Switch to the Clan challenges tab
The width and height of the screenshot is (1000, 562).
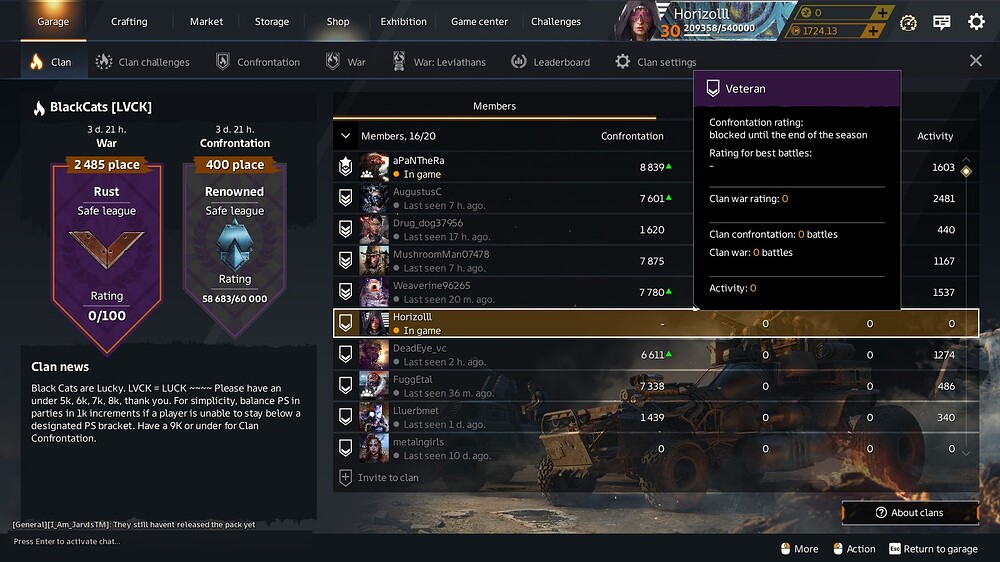point(142,62)
